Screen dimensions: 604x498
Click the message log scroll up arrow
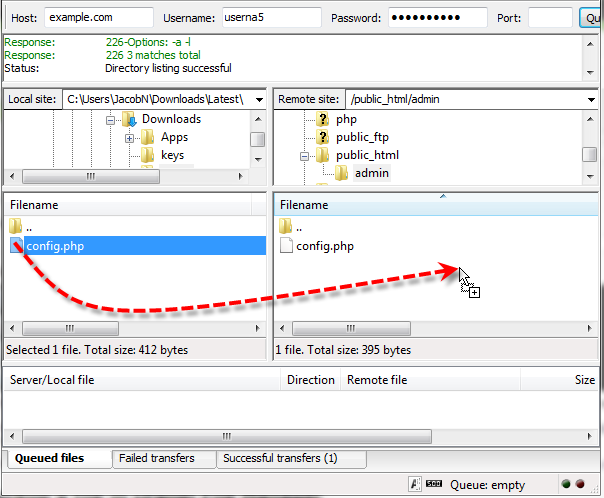coord(590,44)
